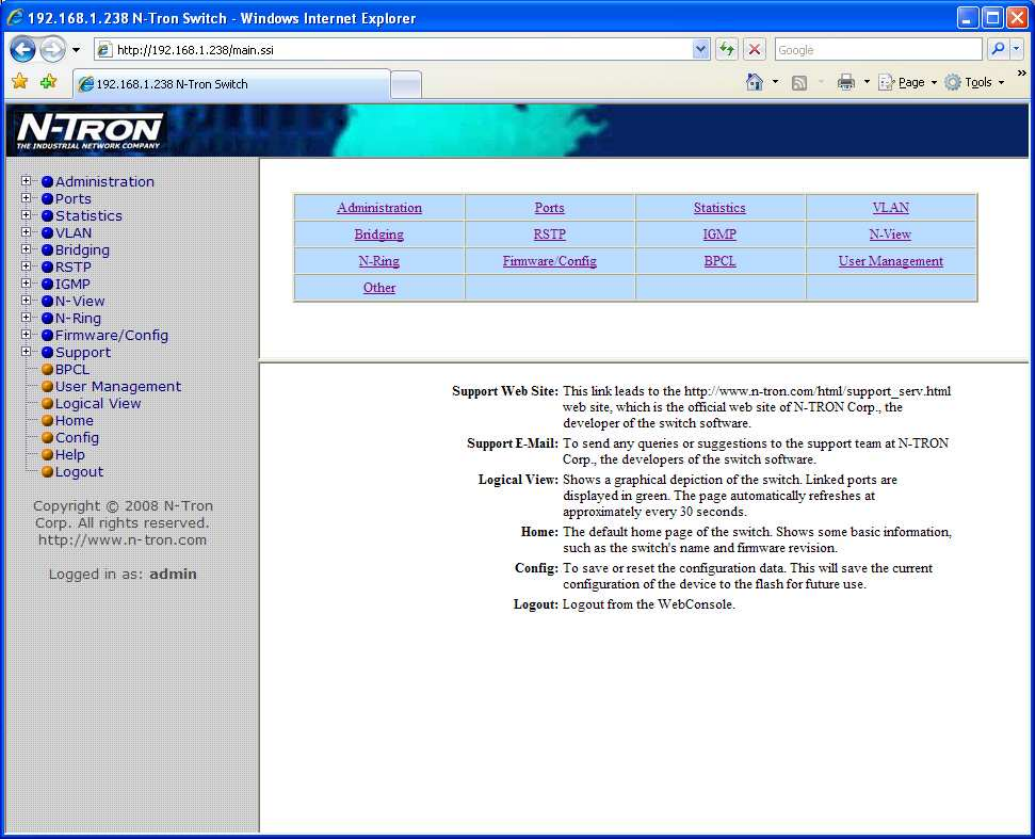Expand the Ports tree node
The image size is (1035, 839).
26,197
